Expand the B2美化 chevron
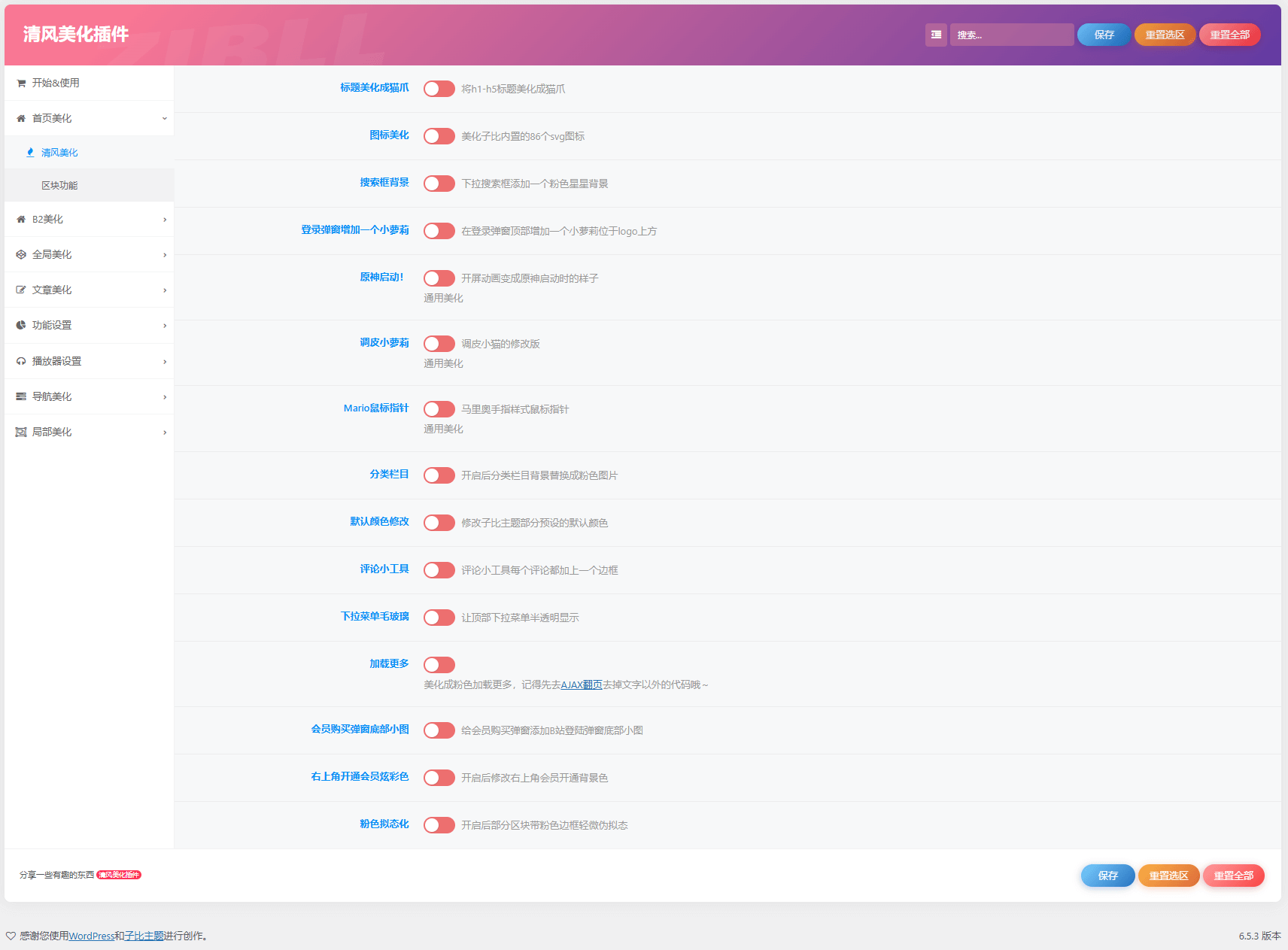The height and width of the screenshot is (950, 1288). (x=165, y=220)
